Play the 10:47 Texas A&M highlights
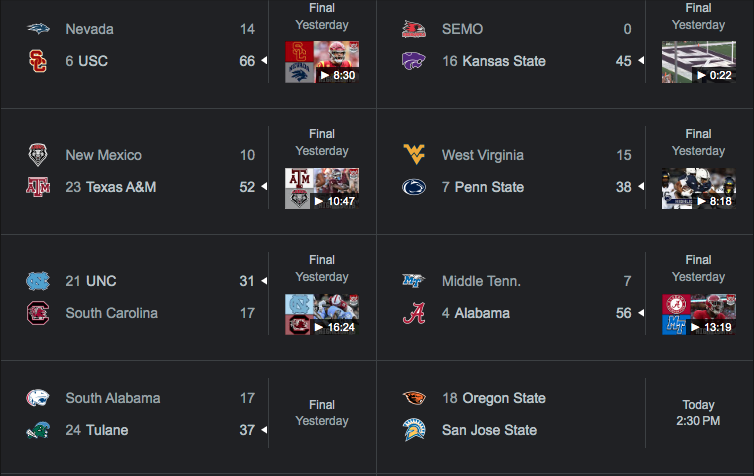 pyautogui.click(x=322, y=188)
